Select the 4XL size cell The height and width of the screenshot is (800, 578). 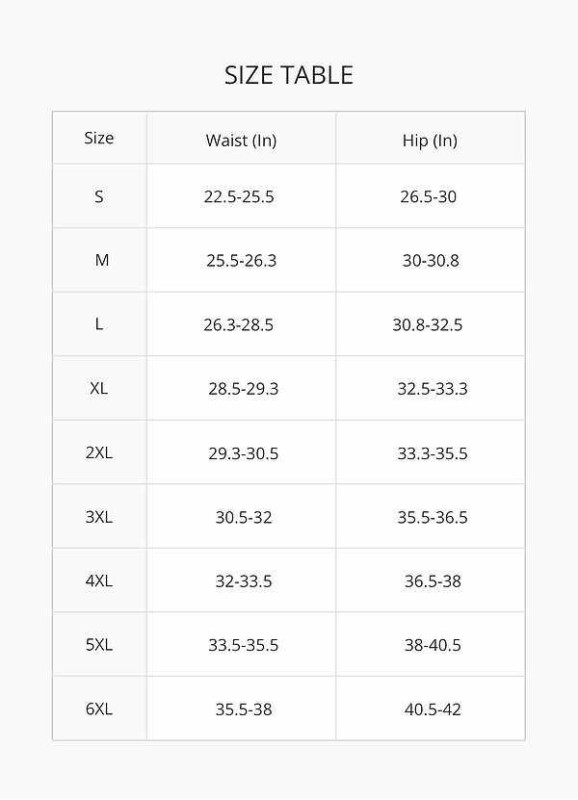point(99,581)
